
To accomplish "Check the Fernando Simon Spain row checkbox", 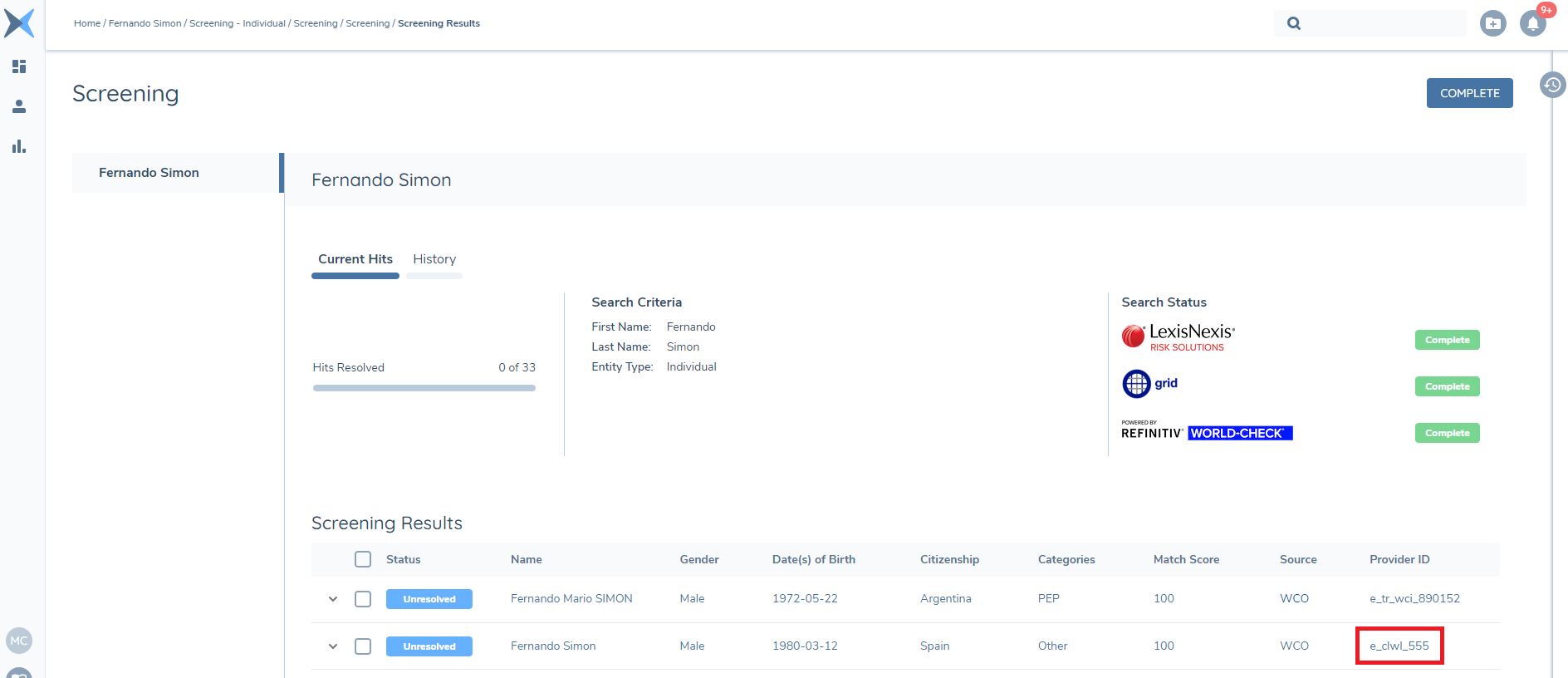I will tap(363, 646).
